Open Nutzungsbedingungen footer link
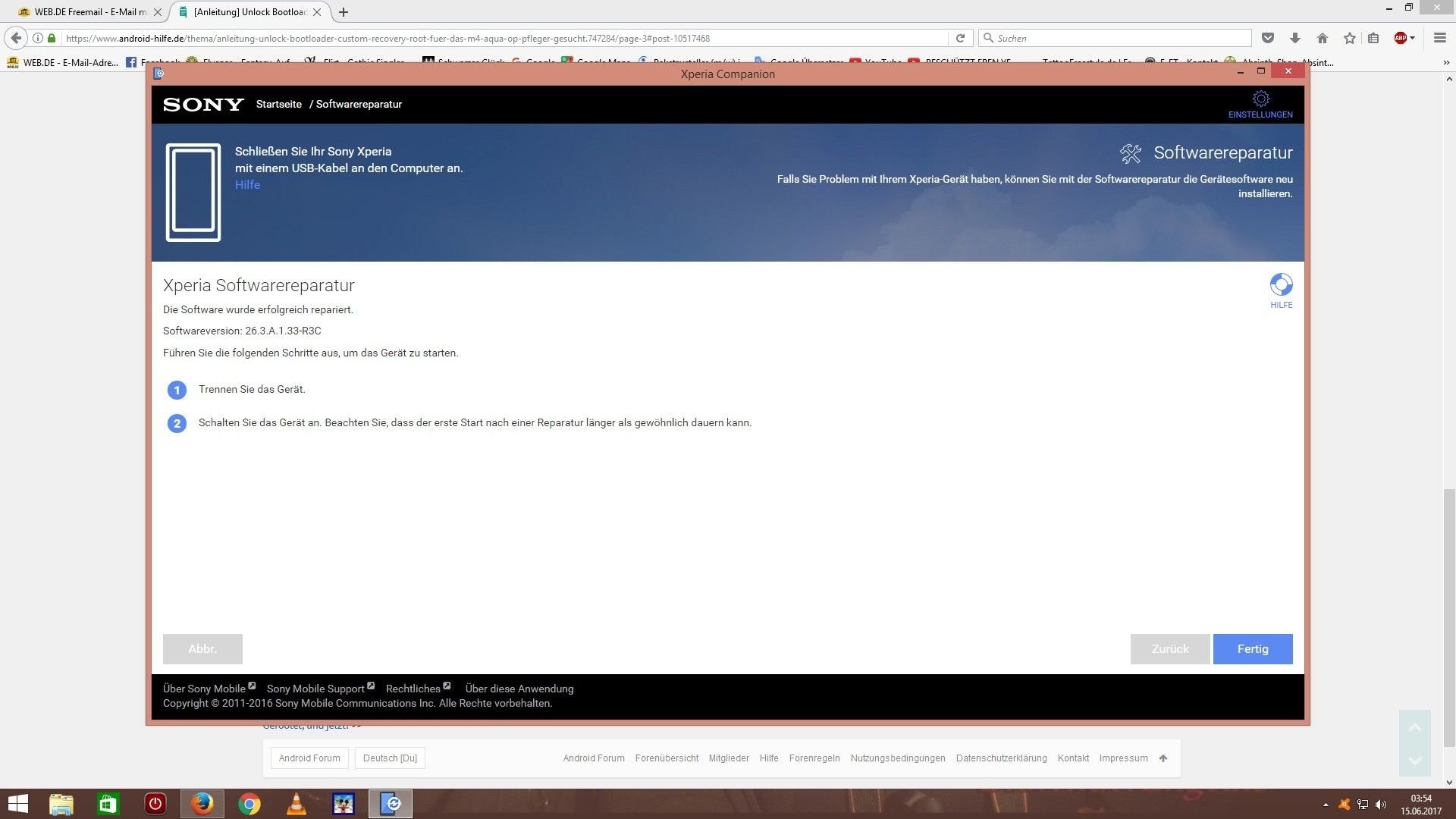Screen dimensions: 1456x819 pos(898,758)
